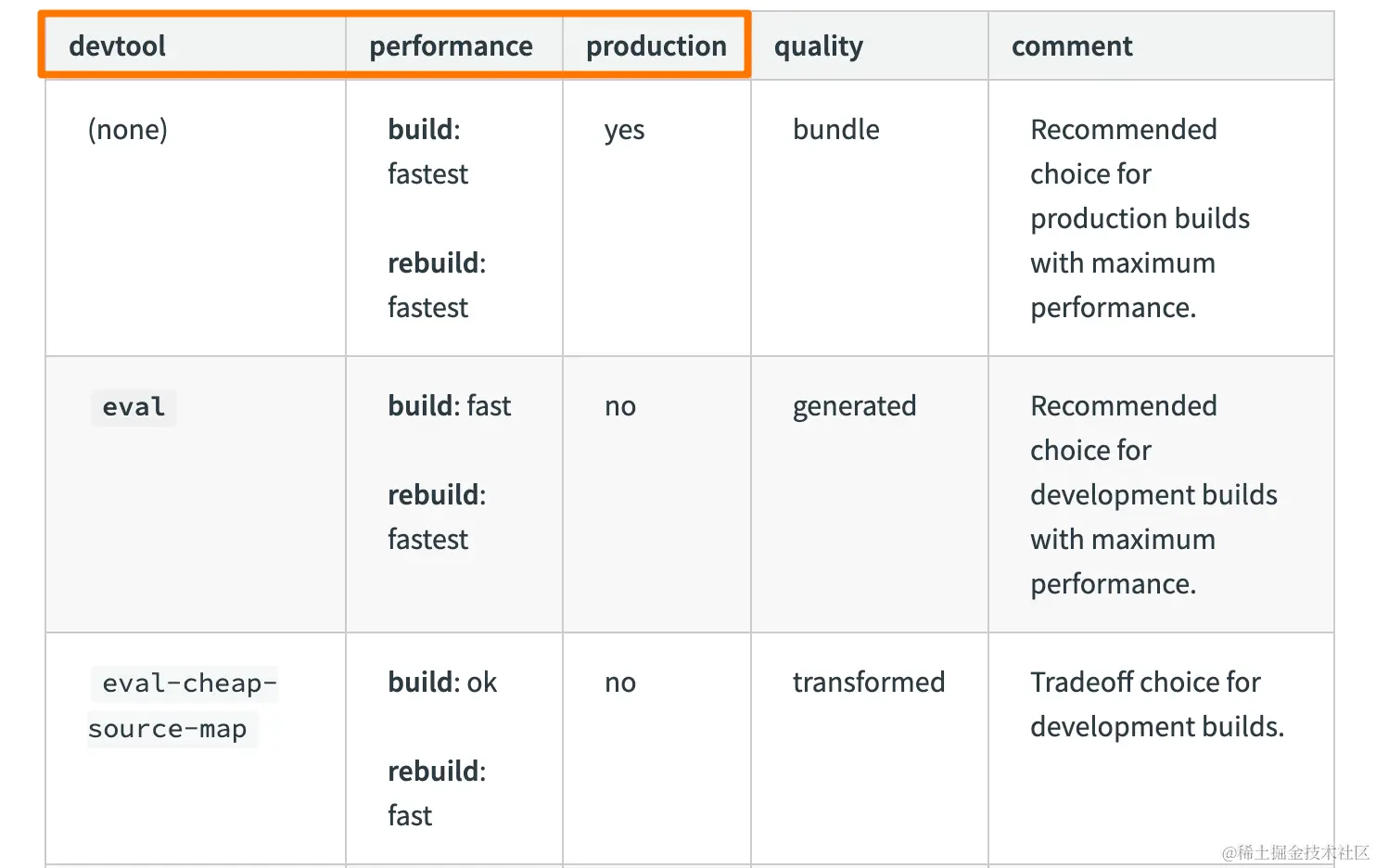Select the transformed quality cell
This screenshot has height=868, width=1376.
[869, 683]
